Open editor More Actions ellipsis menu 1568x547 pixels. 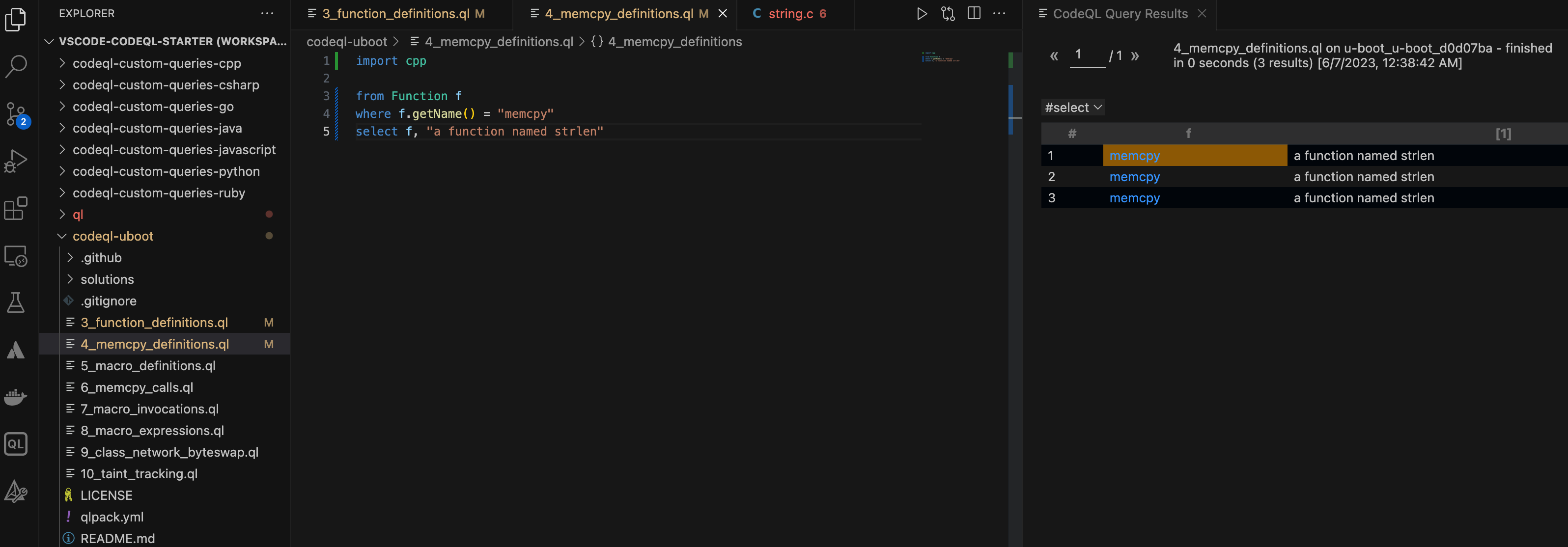(1000, 13)
